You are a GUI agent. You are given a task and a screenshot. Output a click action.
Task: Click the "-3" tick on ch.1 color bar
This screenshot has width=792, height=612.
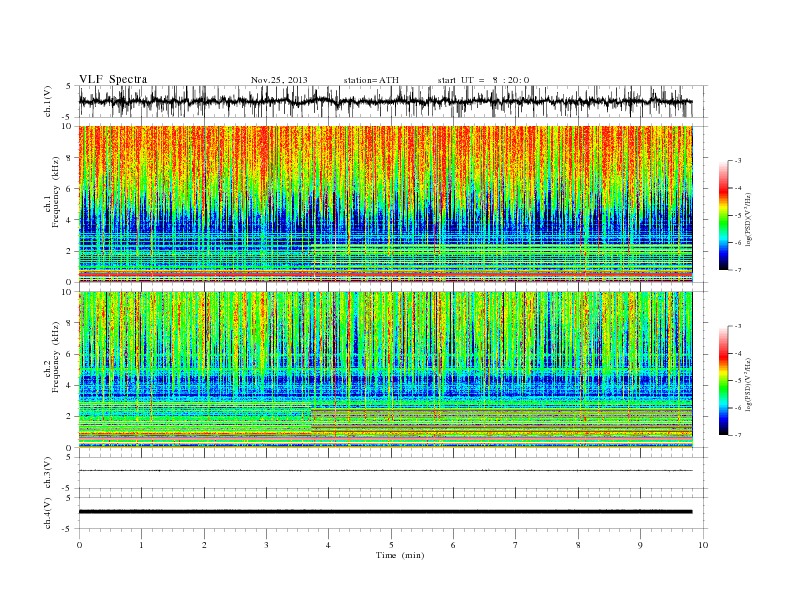click(x=738, y=161)
